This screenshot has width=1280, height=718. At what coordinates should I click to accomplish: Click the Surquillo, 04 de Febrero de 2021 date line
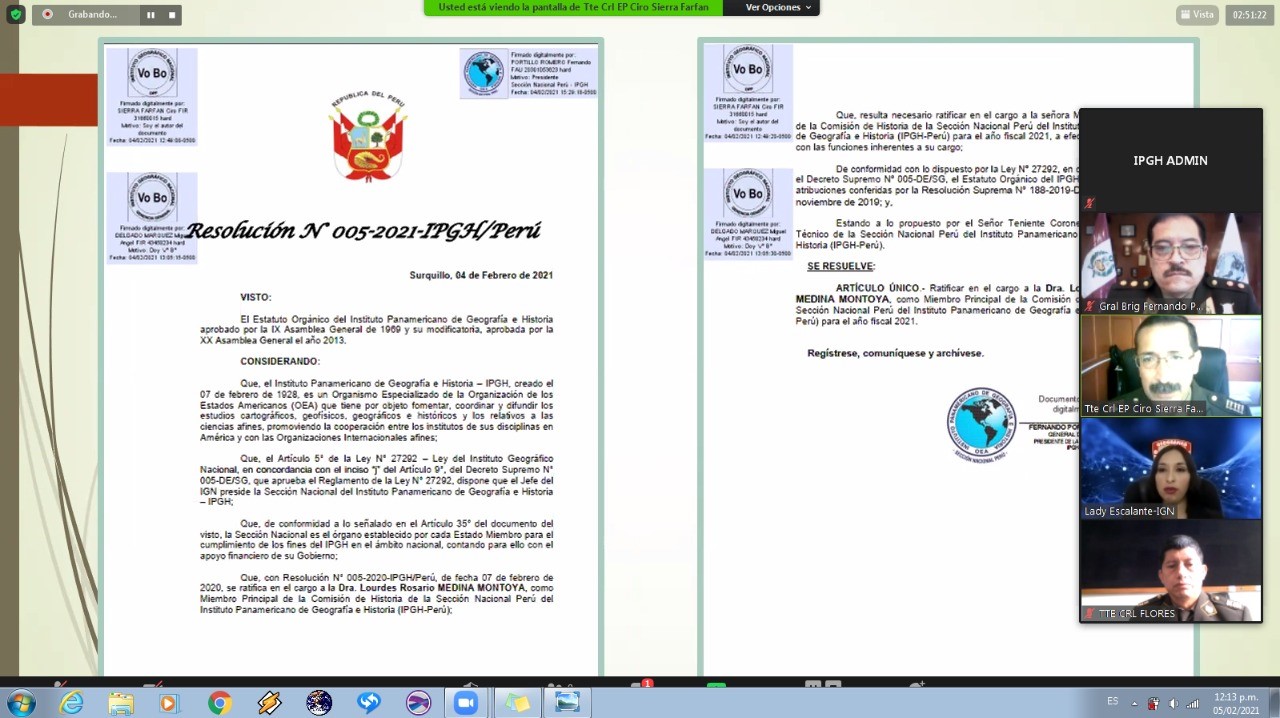point(481,275)
